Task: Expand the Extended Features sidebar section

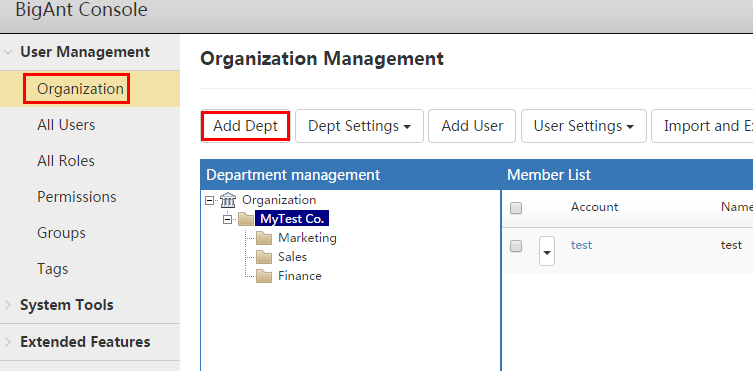Action: [8, 342]
